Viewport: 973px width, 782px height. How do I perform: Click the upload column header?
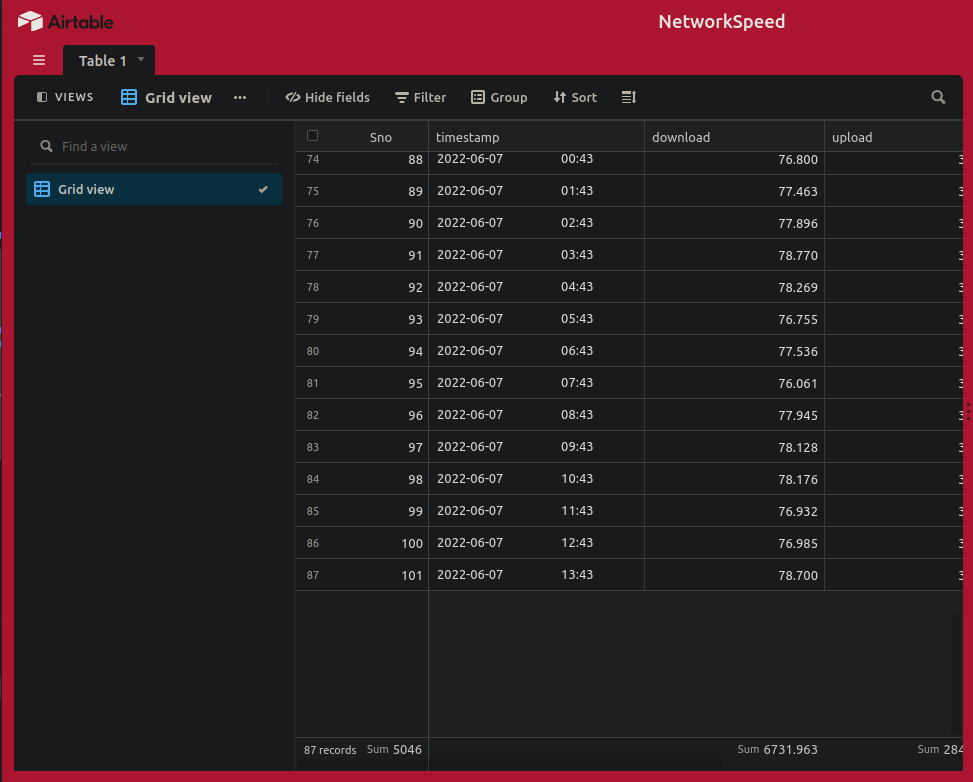tap(894, 137)
